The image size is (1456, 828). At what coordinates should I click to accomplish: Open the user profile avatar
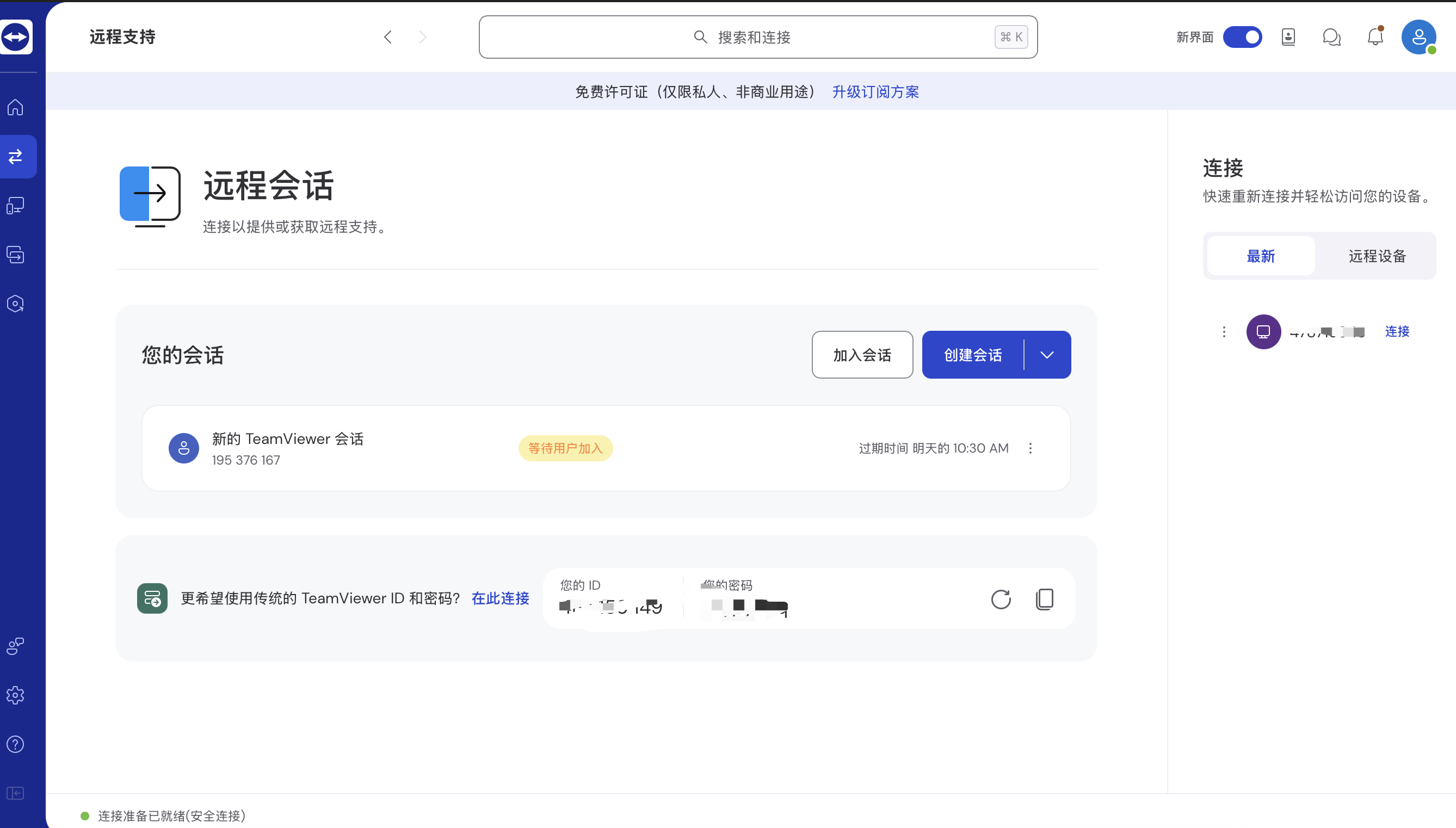[1418, 37]
